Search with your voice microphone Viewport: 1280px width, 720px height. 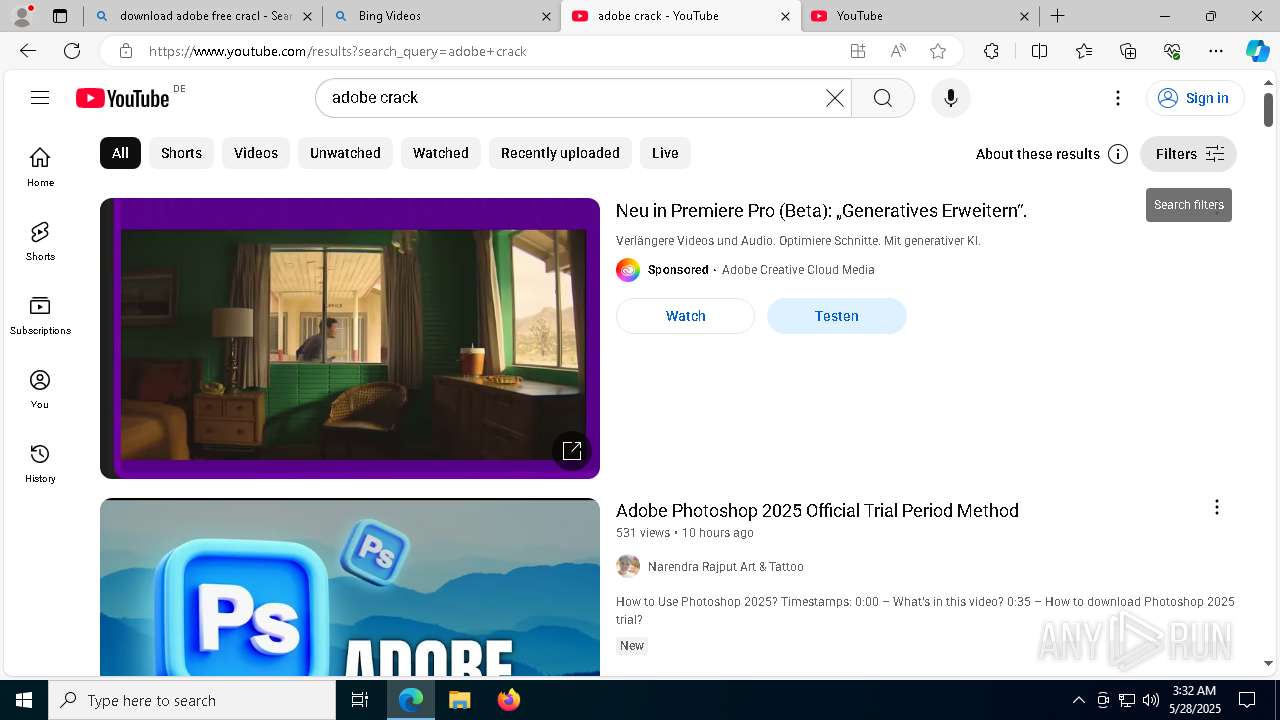950,97
